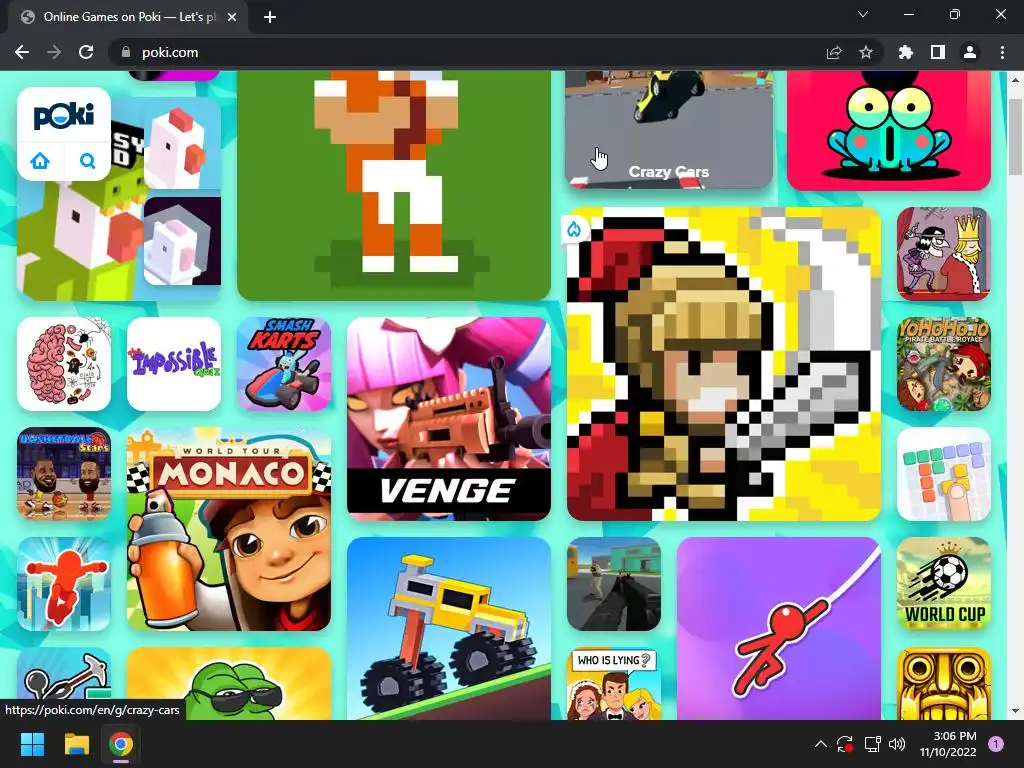
Task: Open the blocky monster truck game tile
Action: (449, 628)
